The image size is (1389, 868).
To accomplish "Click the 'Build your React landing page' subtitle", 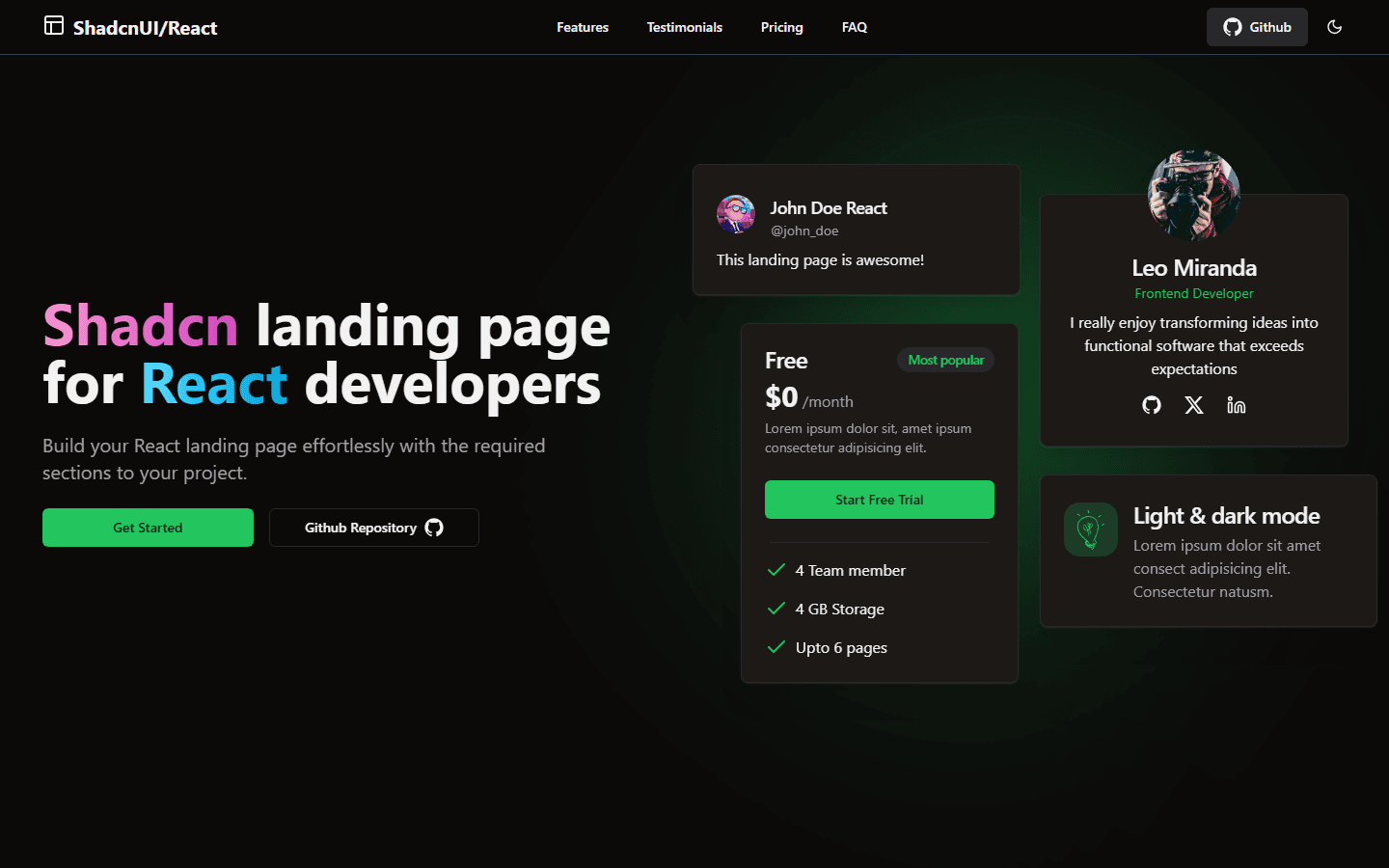I will coord(294,459).
